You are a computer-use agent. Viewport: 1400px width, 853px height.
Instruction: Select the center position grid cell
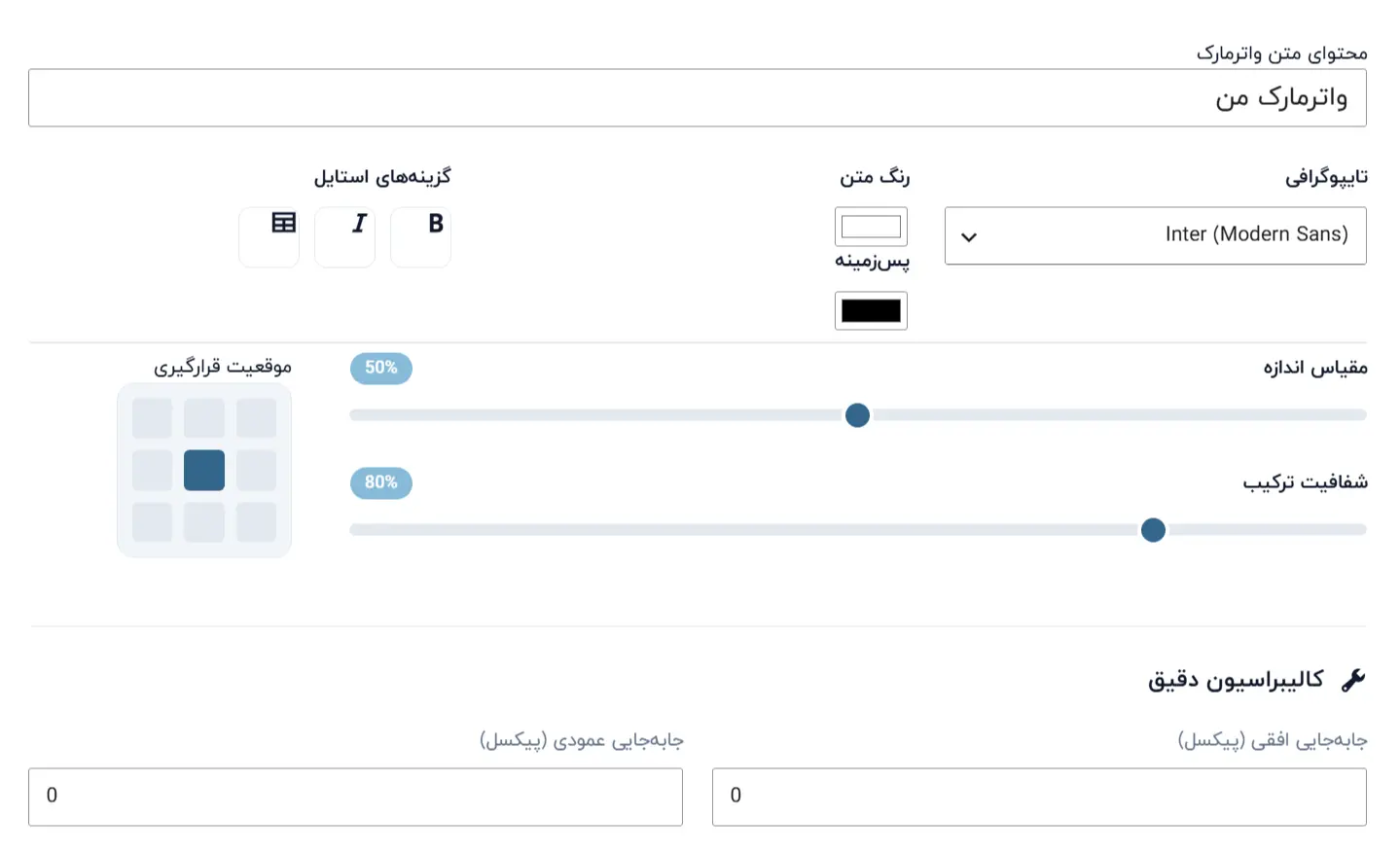(204, 470)
